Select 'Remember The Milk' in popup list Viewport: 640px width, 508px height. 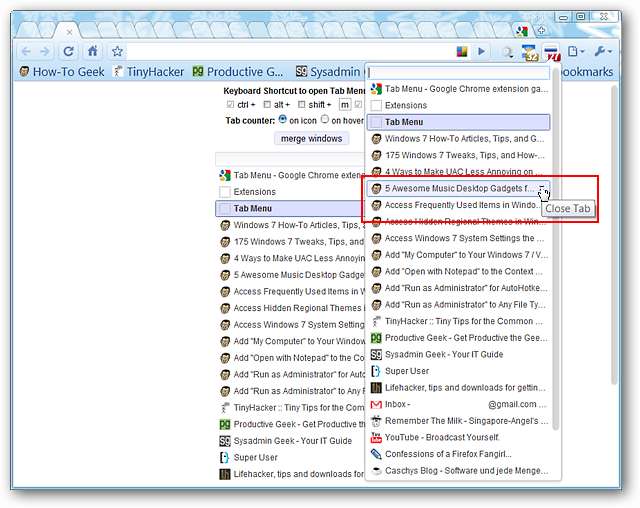[460, 421]
